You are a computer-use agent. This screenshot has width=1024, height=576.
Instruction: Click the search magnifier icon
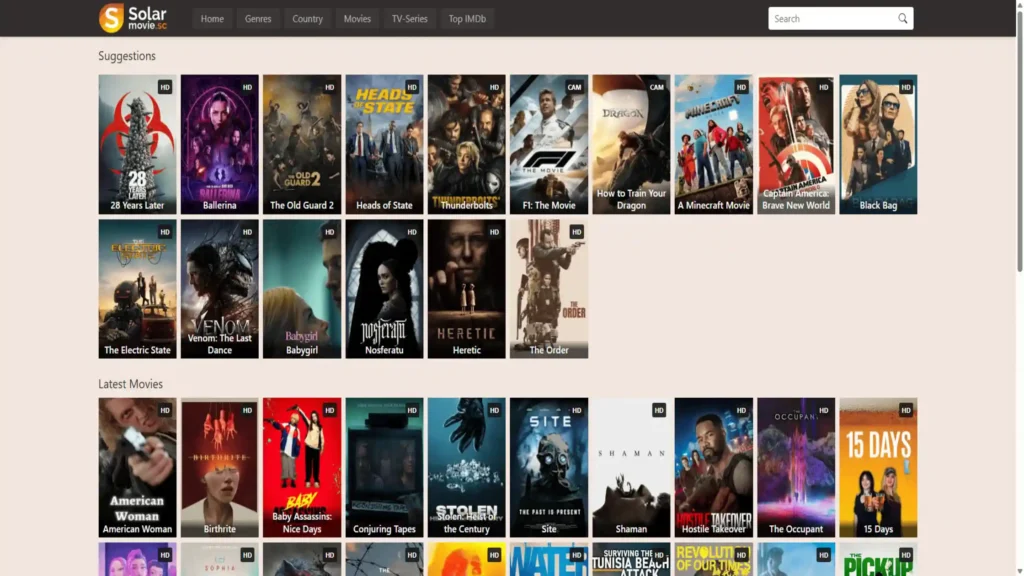903,18
